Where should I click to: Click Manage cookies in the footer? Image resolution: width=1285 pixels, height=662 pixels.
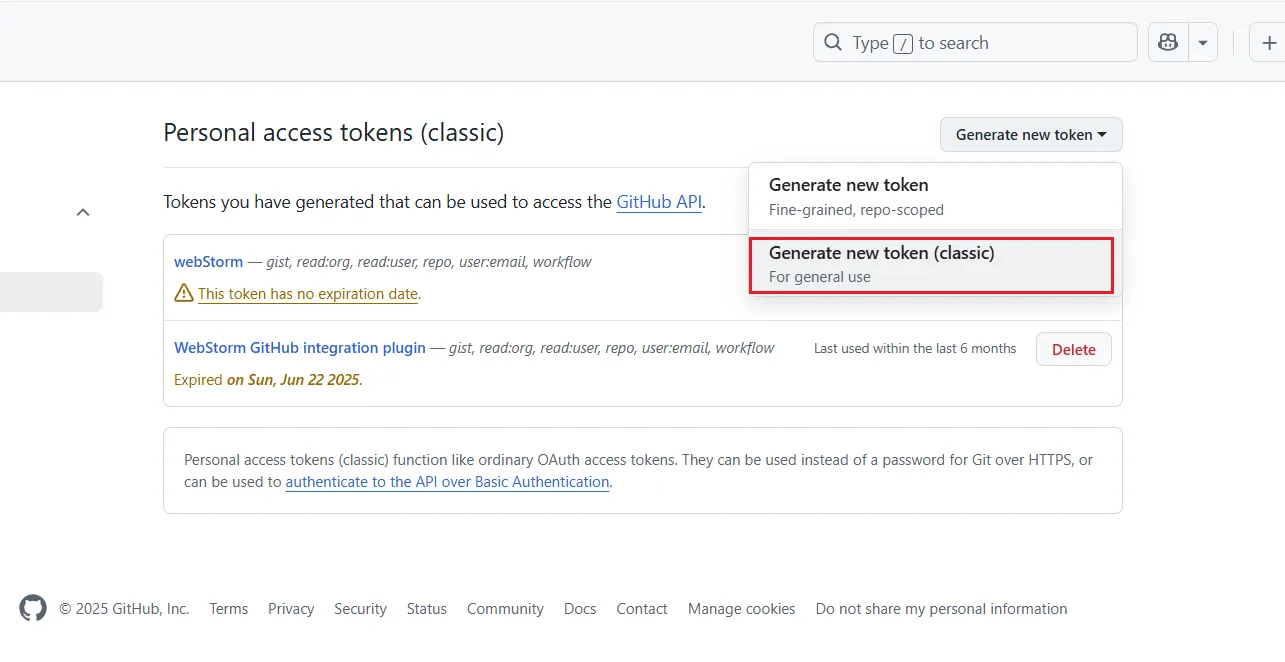point(741,609)
